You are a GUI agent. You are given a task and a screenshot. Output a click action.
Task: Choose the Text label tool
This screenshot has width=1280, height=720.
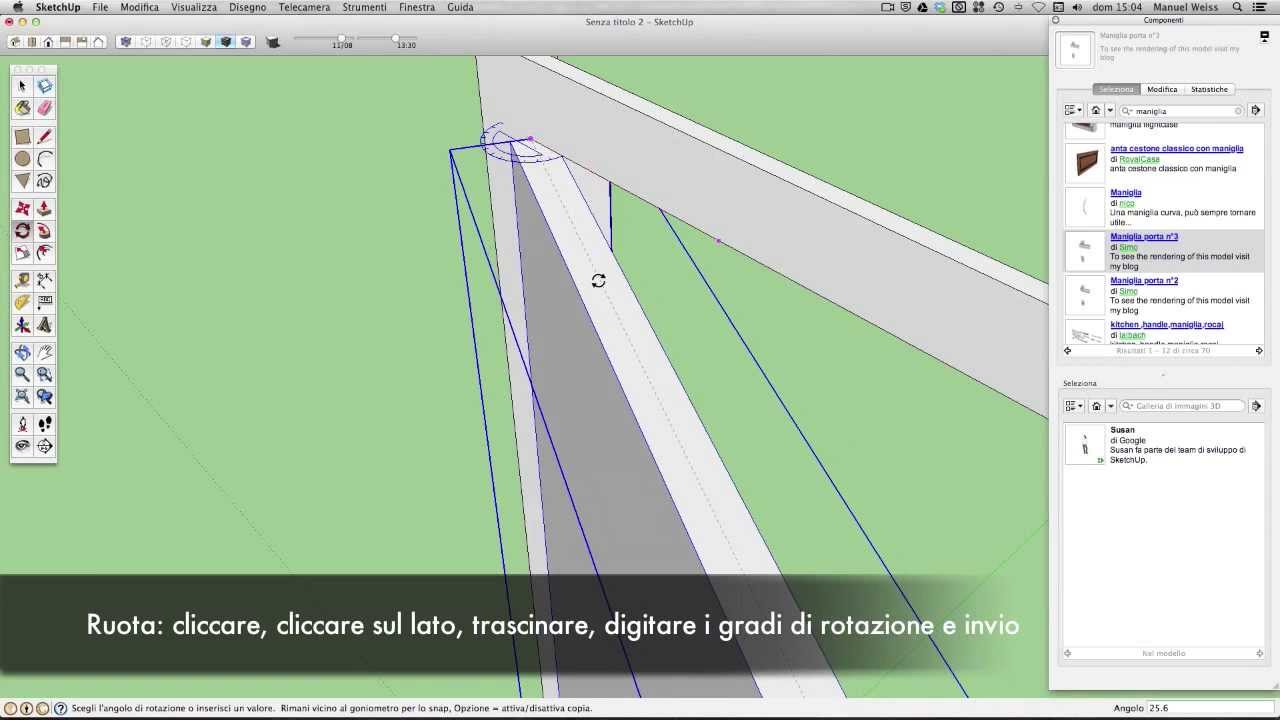click(x=44, y=303)
